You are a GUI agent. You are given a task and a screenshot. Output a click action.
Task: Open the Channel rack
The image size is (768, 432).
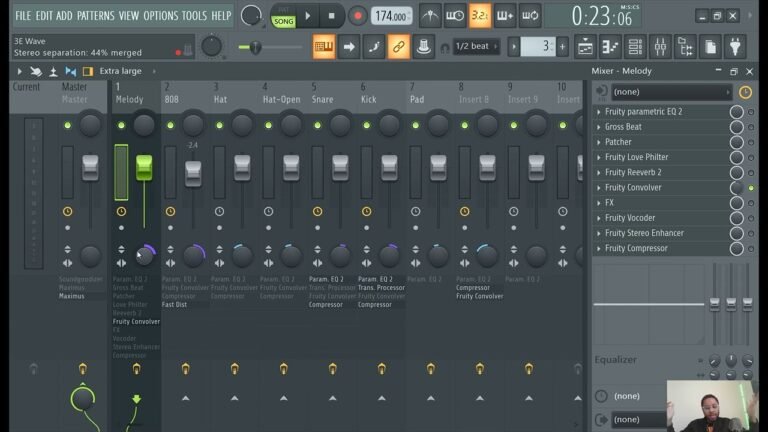[x=635, y=47]
